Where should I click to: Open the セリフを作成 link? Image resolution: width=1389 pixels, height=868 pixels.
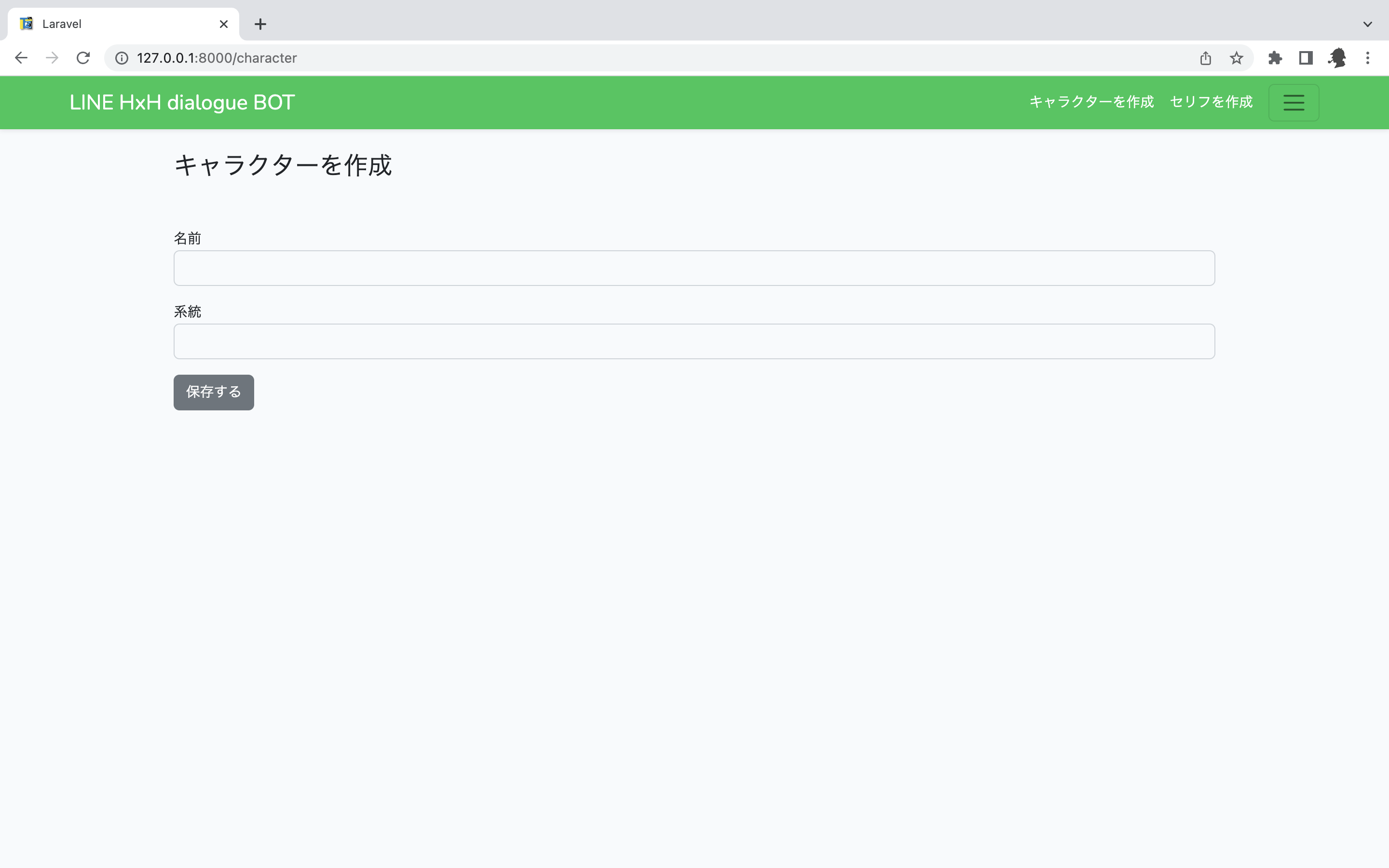click(x=1211, y=102)
